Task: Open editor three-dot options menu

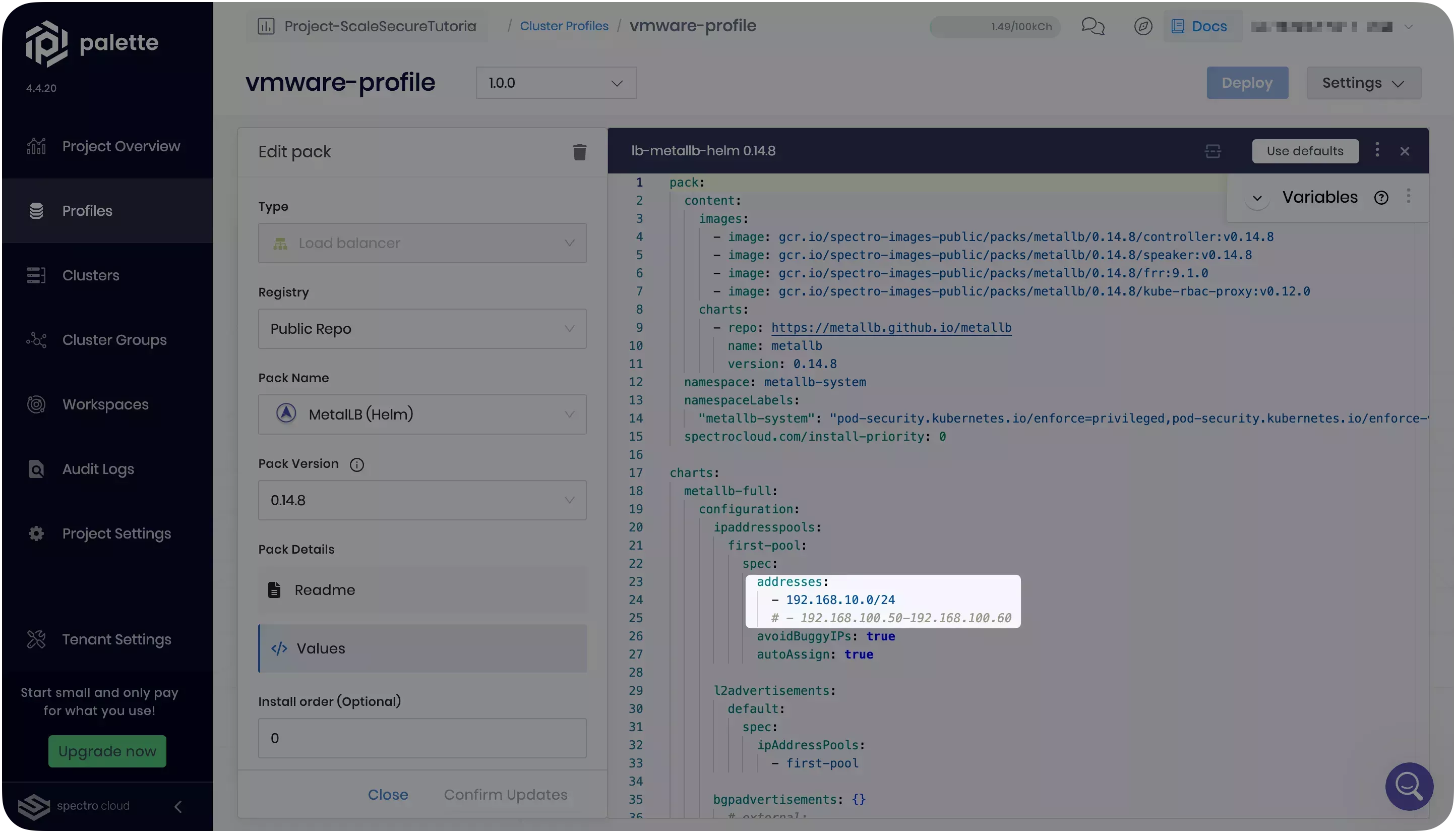Action: point(1377,150)
